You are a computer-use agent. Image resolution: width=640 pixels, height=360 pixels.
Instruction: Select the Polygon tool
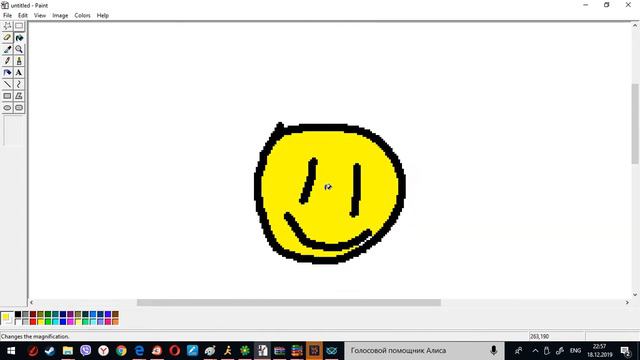pyautogui.click(x=19, y=96)
